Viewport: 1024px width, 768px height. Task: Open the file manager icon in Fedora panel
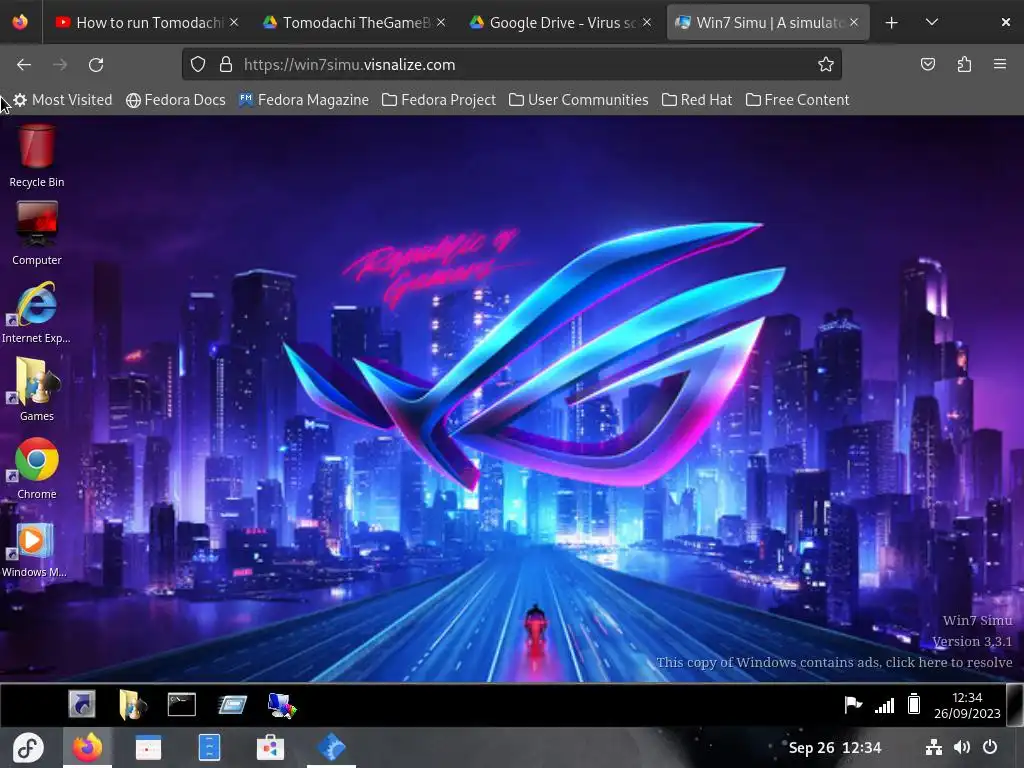(209, 748)
